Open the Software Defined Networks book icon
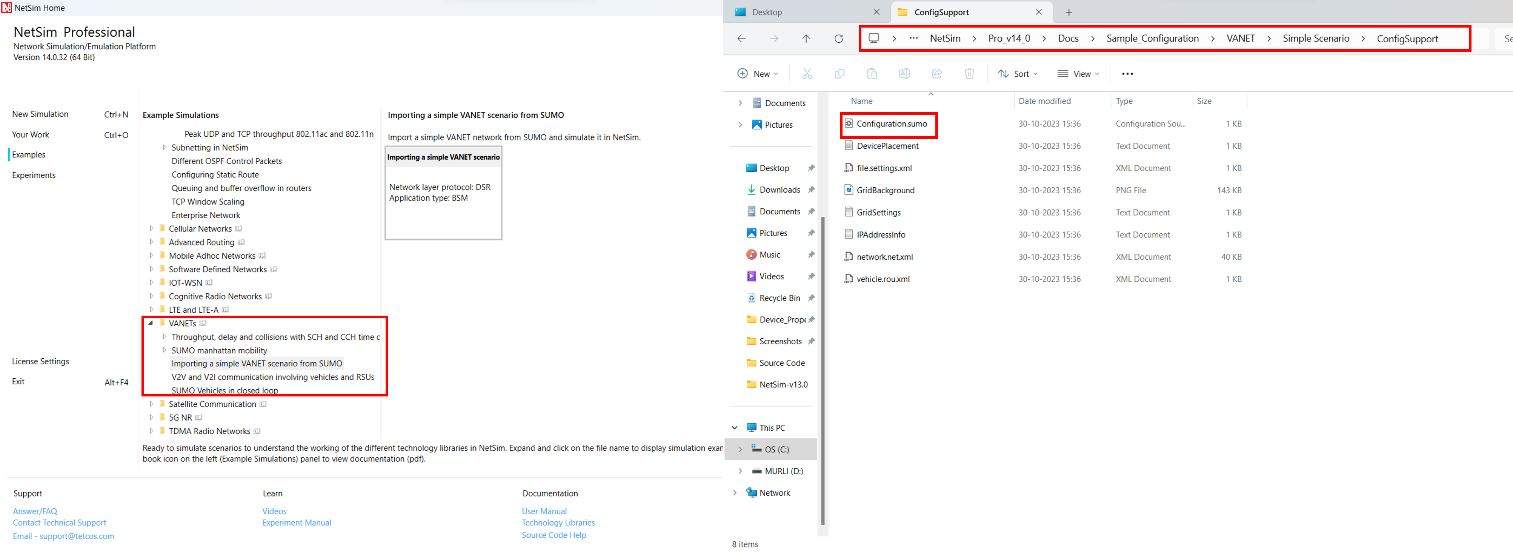 [274, 269]
